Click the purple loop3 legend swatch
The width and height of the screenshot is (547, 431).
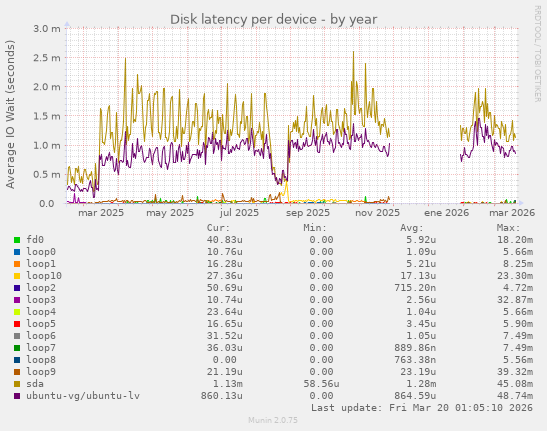click(17, 300)
